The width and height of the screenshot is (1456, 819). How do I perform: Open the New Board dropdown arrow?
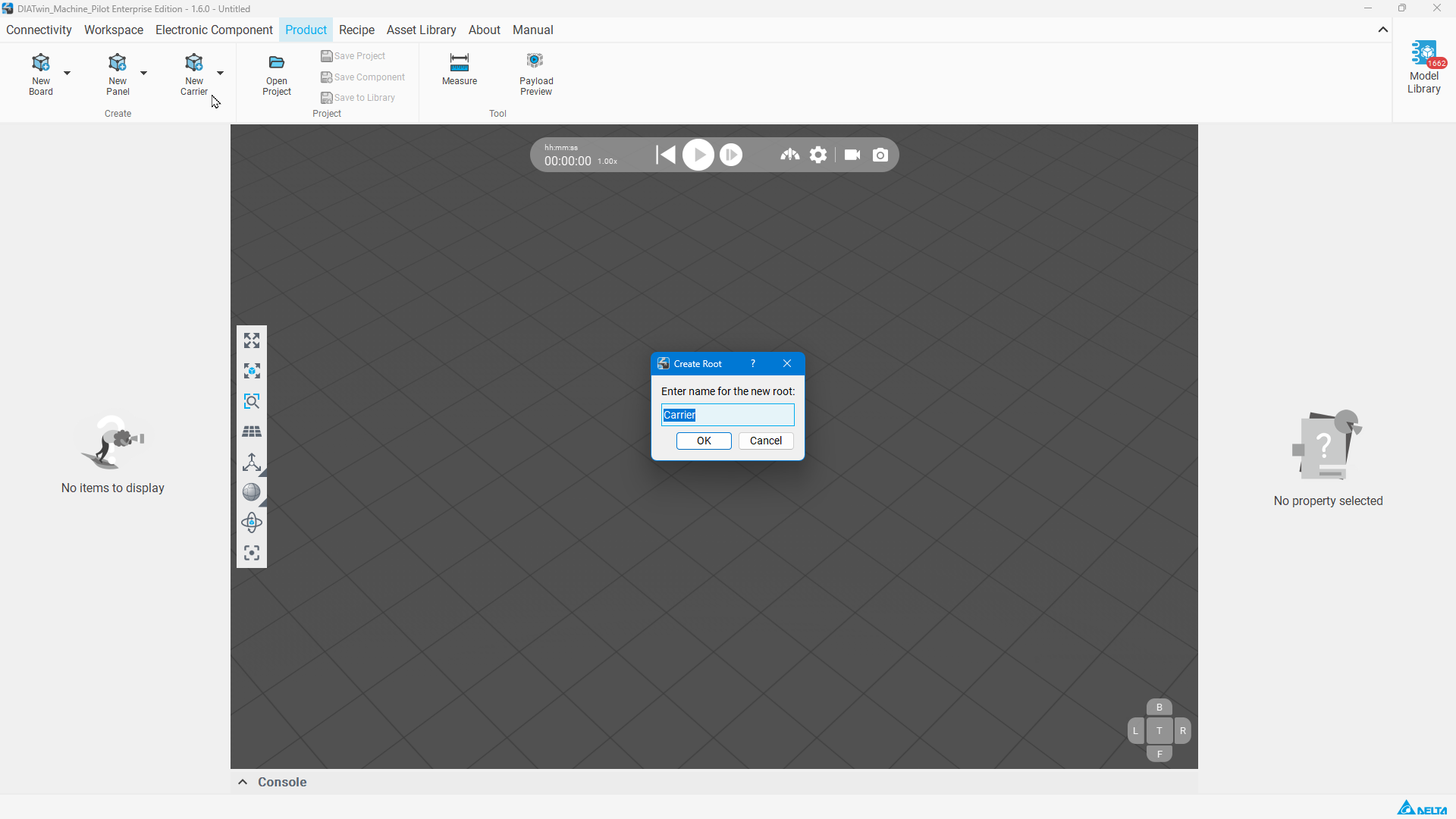point(67,74)
